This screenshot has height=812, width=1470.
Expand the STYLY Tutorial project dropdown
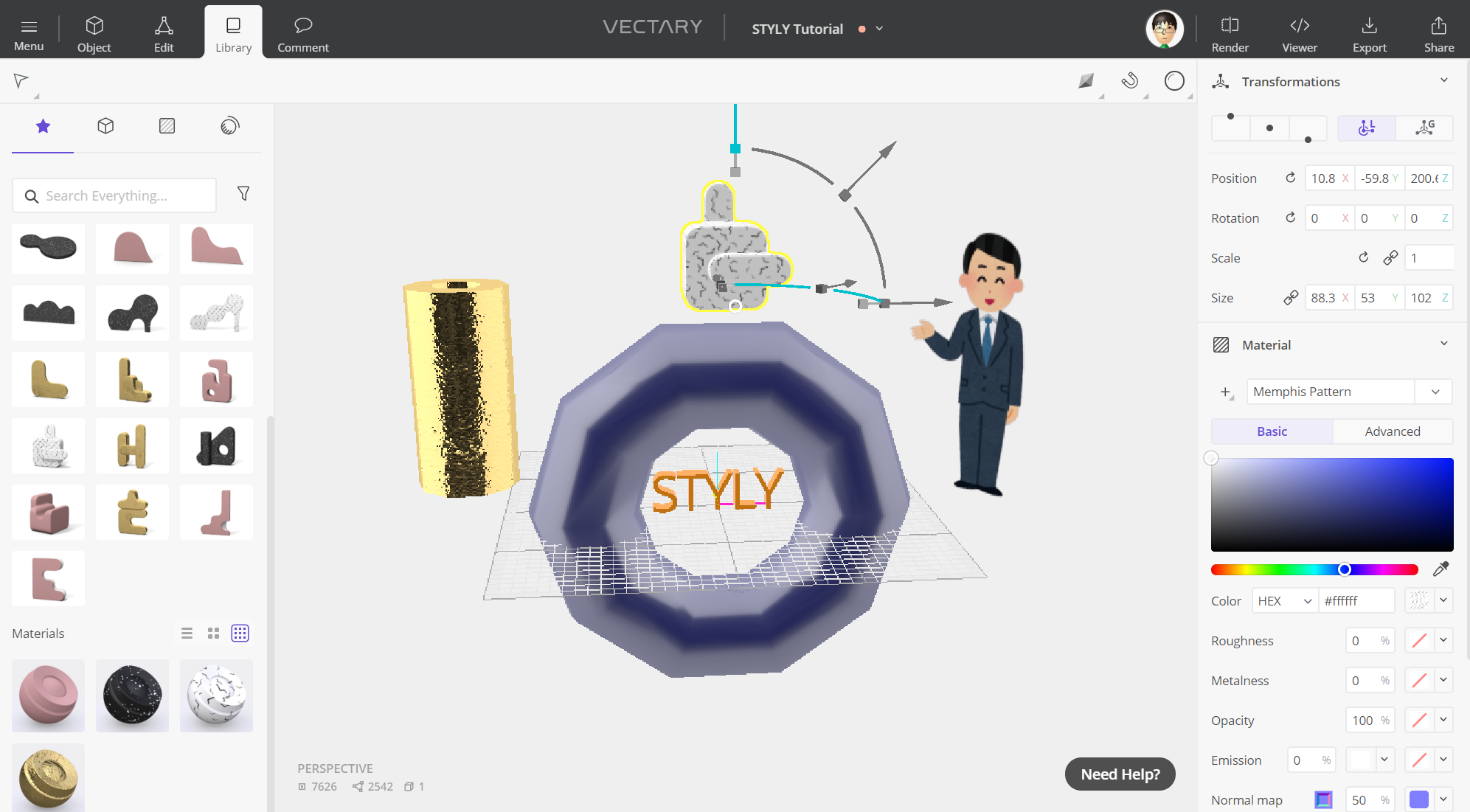coord(879,29)
